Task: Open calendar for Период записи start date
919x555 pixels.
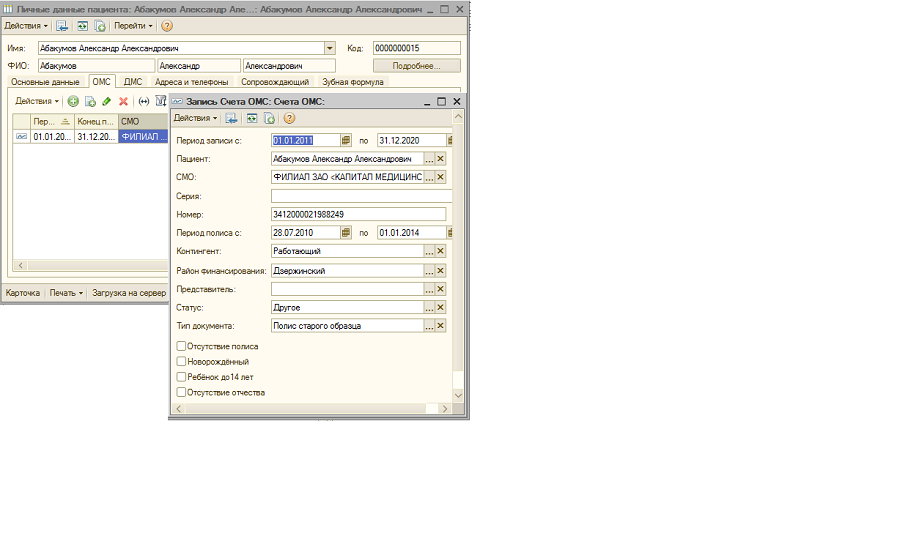Action: [x=346, y=141]
